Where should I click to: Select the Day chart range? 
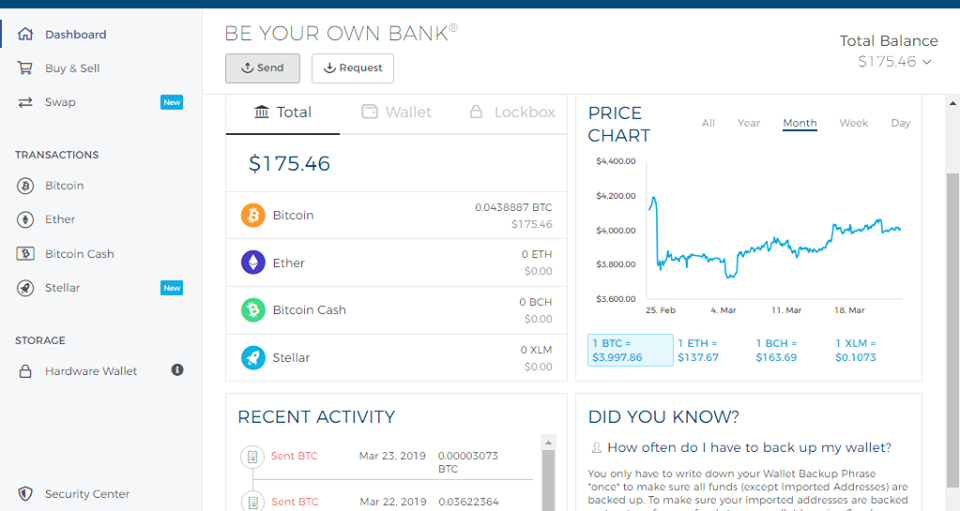coord(901,123)
